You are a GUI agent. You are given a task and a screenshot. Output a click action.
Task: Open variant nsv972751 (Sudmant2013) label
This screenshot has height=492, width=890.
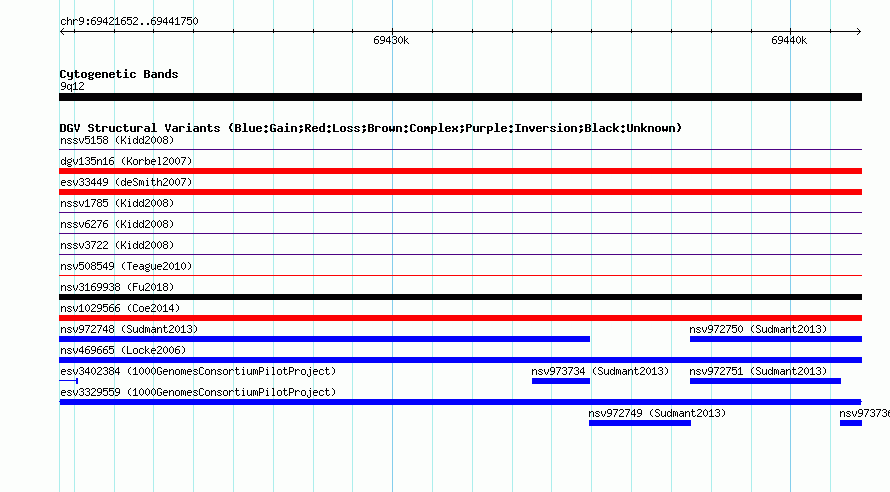[x=758, y=371]
